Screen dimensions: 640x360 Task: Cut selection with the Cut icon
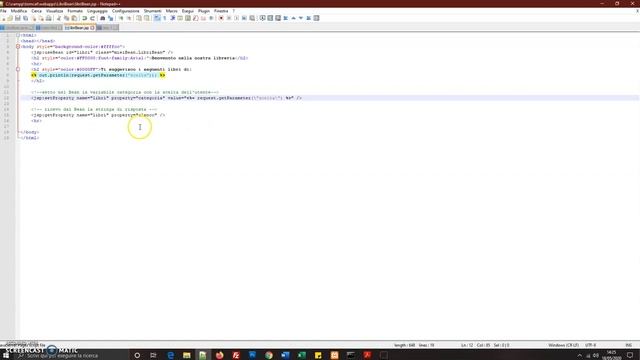coord(59,18)
